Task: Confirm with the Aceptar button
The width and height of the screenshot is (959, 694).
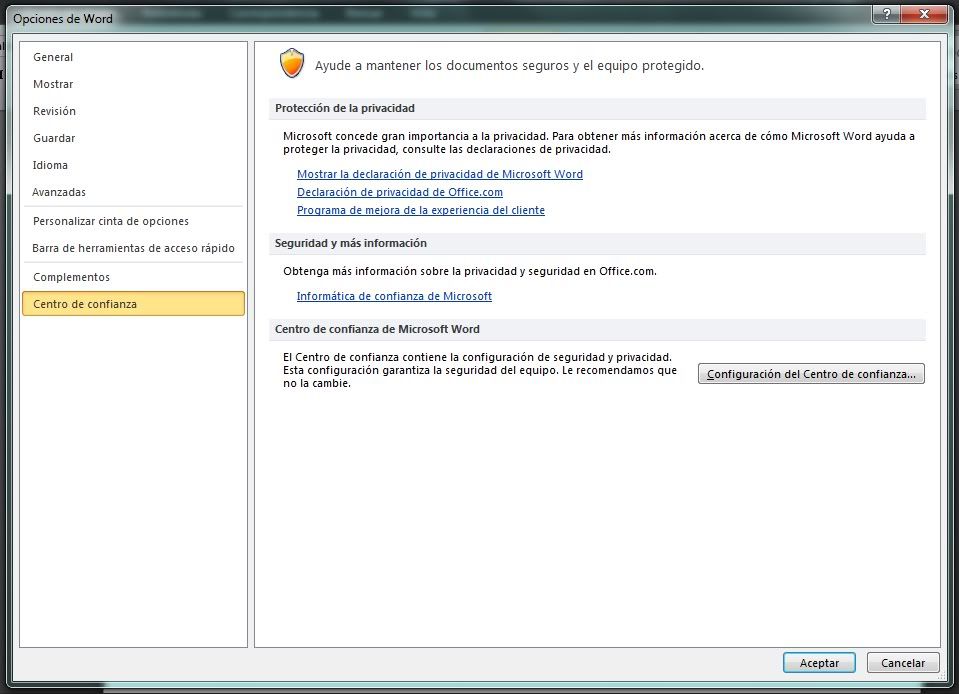Action: tap(819, 663)
